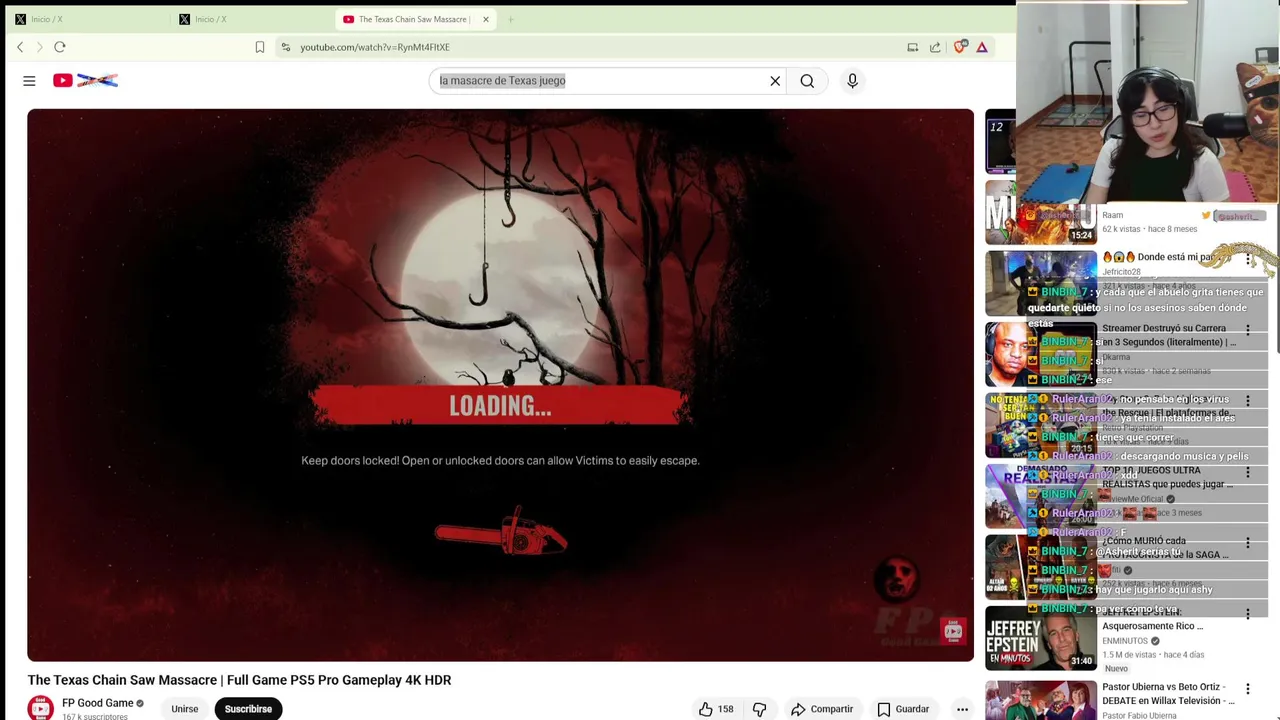Click channel watermark on video corner
Screen dimensions: 1280x720
pyautogui.click(x=952, y=631)
